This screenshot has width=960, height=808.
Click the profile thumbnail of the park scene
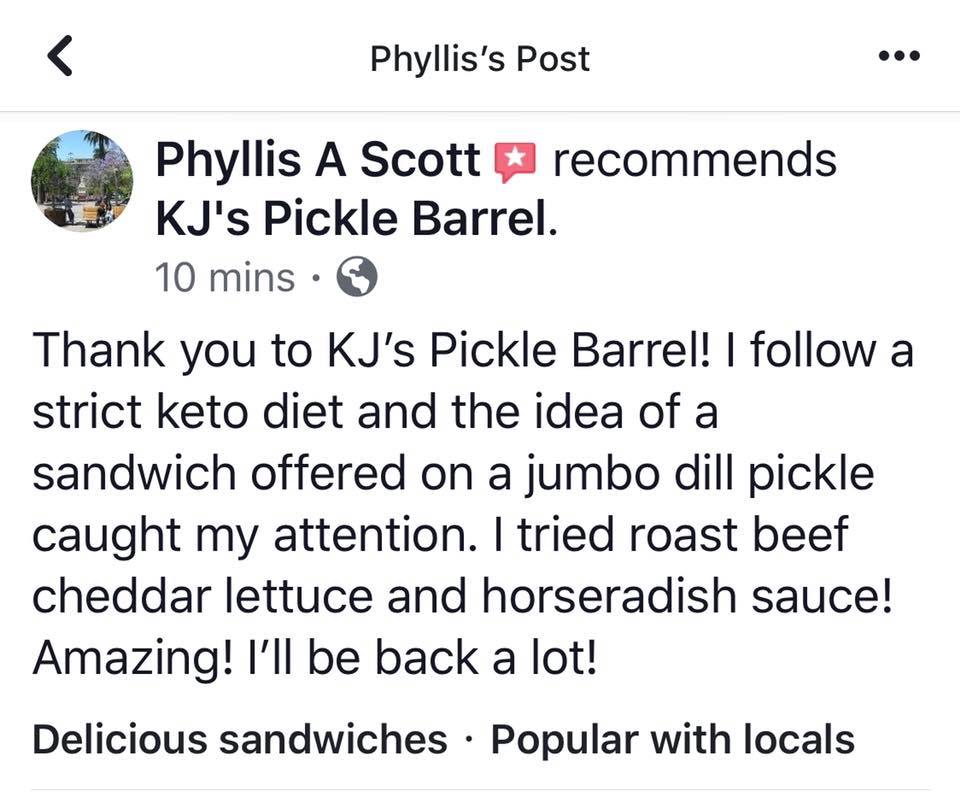(x=85, y=182)
